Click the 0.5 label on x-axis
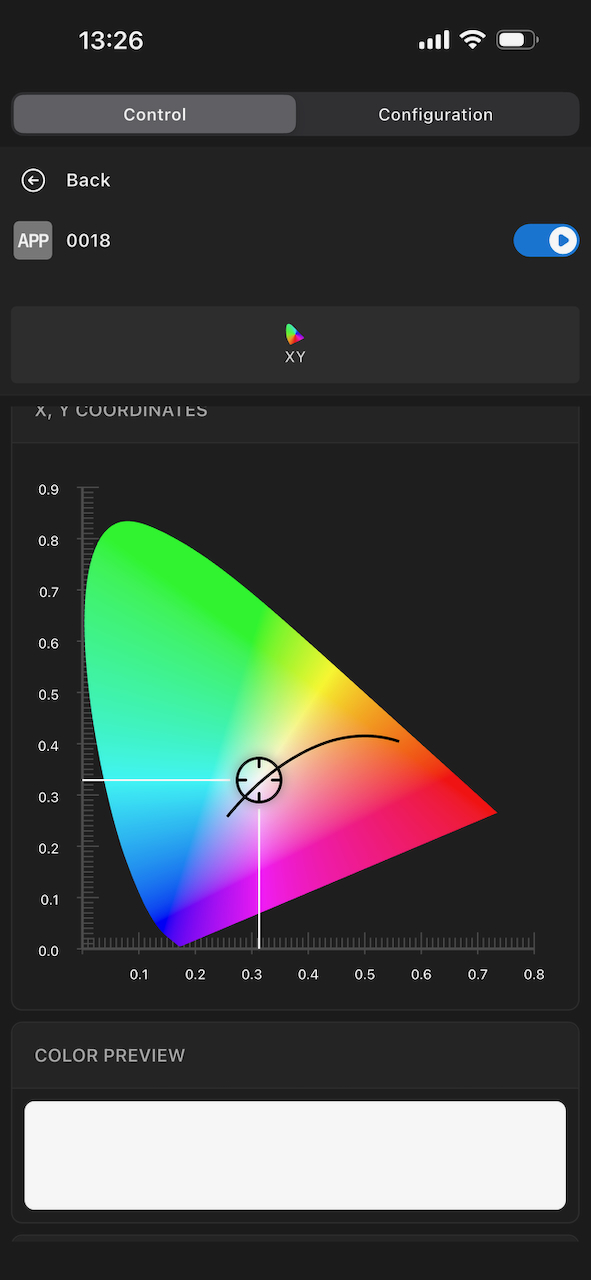 [365, 974]
